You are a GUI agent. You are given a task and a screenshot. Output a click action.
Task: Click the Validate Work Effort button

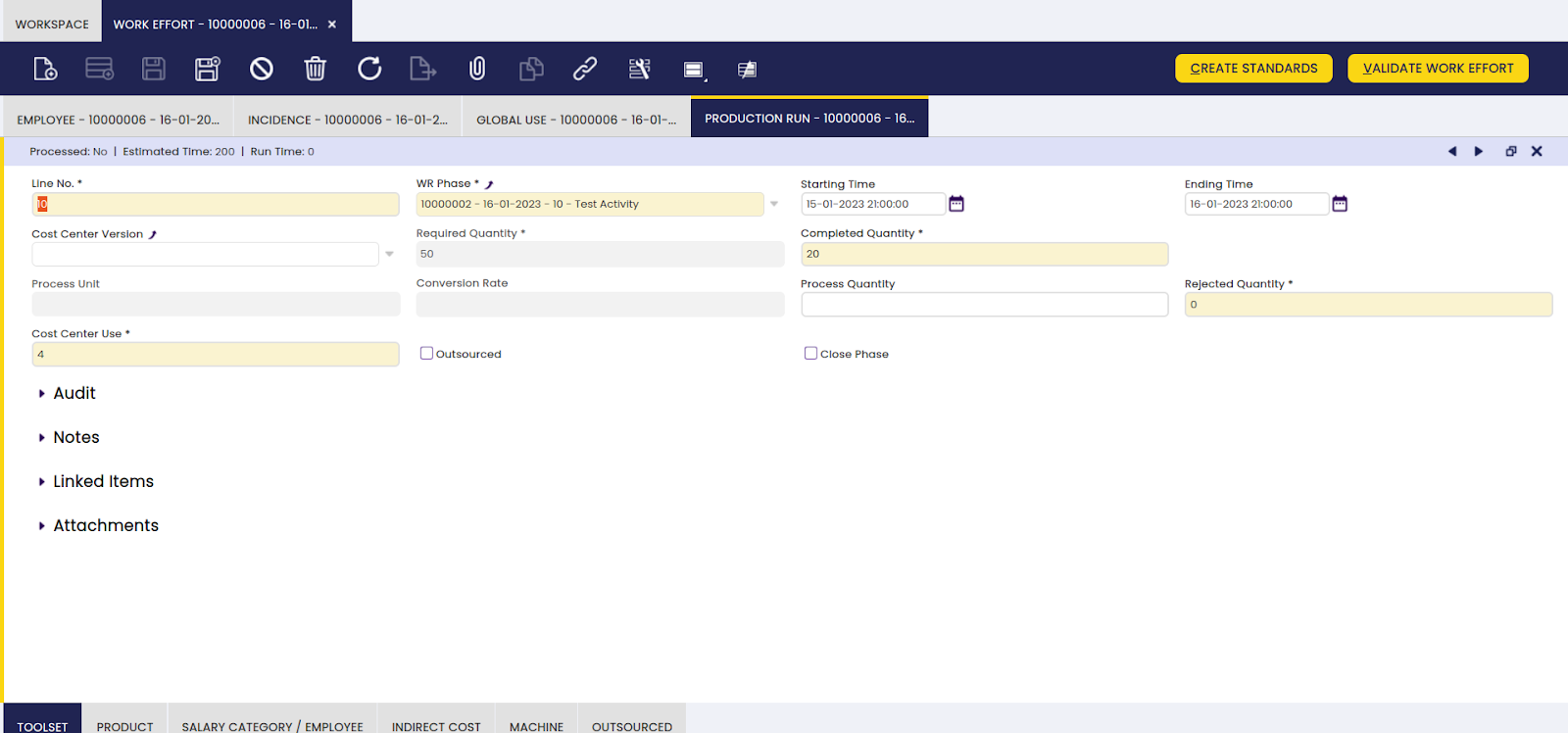tap(1438, 69)
